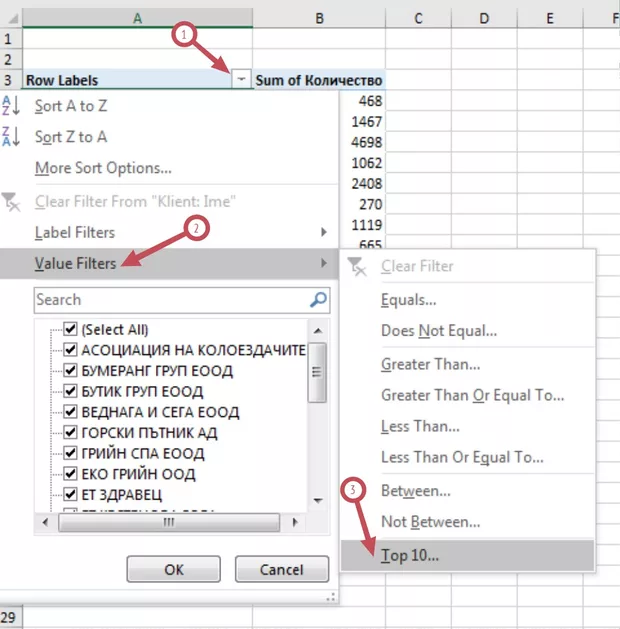Click the Sort A to Z icon
This screenshot has width=620, height=629.
(x=11, y=106)
